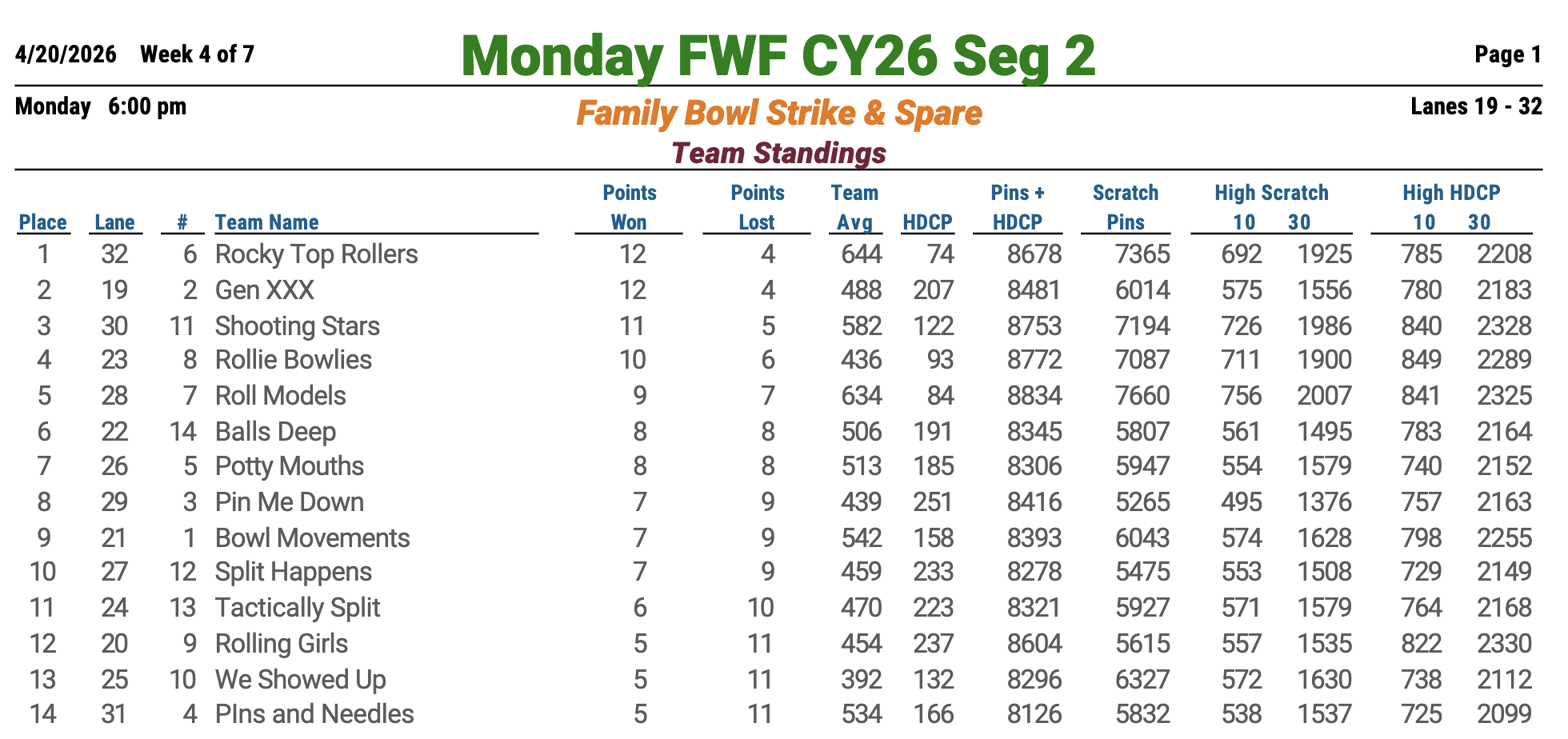Click the High HDCP header

(1451, 193)
